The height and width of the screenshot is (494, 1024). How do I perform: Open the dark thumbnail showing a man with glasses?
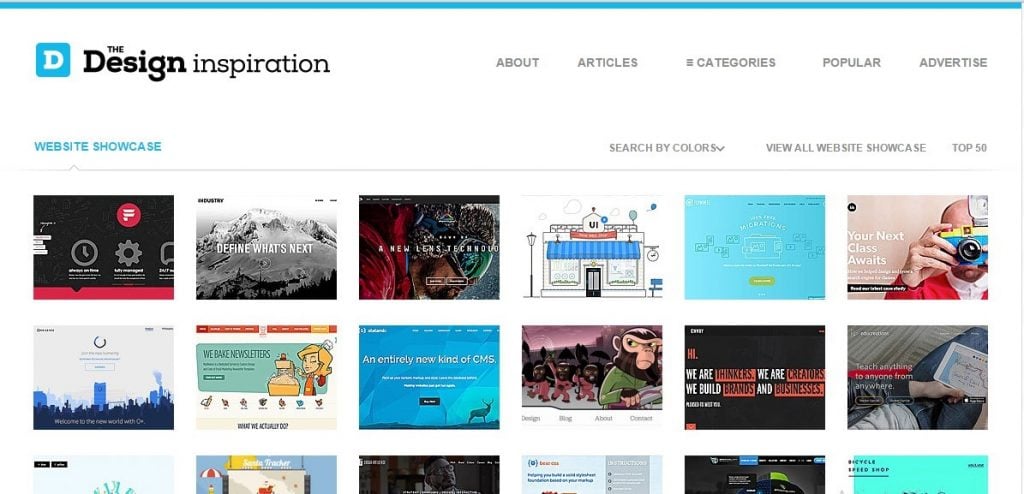click(429, 474)
